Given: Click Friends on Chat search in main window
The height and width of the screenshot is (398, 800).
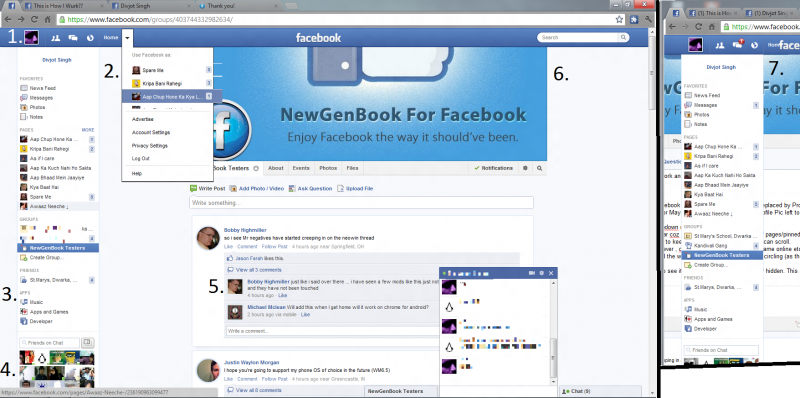Looking at the screenshot, I should pos(49,343).
